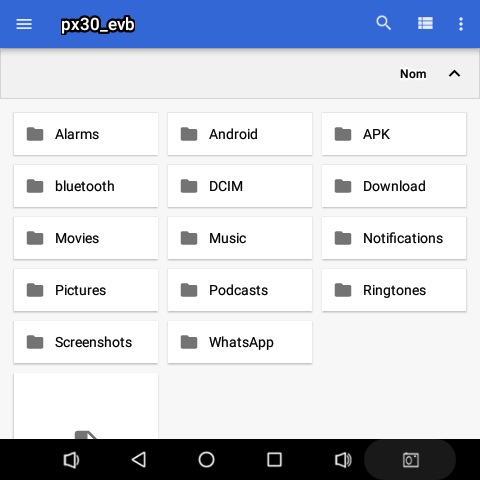The image size is (480, 480).
Task: Open the Notifications folder
Action: point(394,238)
